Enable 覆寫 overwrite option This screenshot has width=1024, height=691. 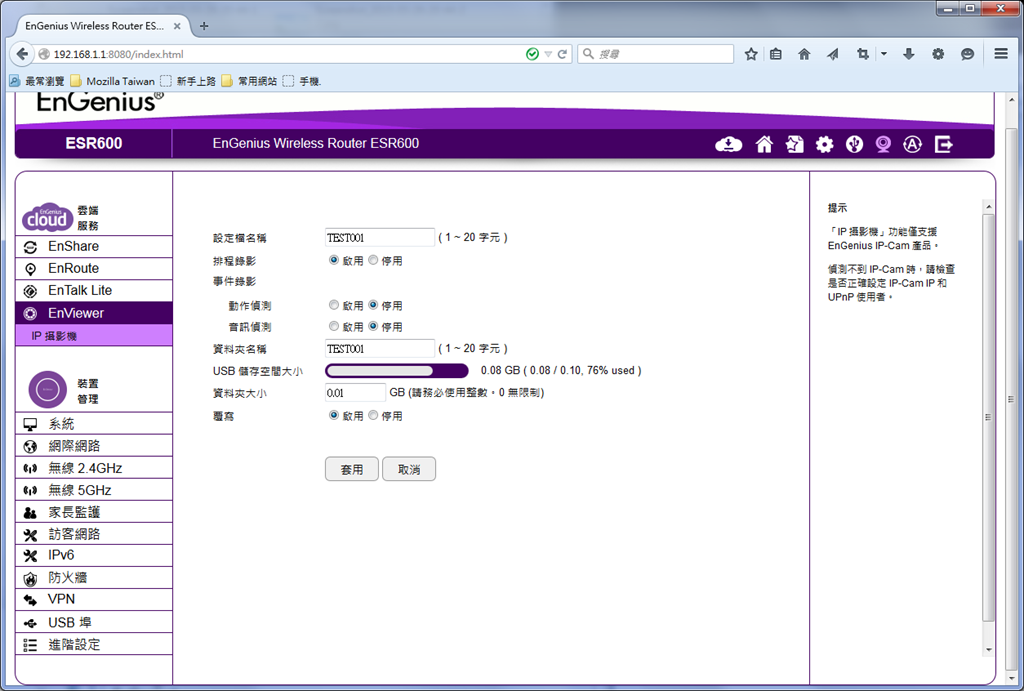coord(334,415)
